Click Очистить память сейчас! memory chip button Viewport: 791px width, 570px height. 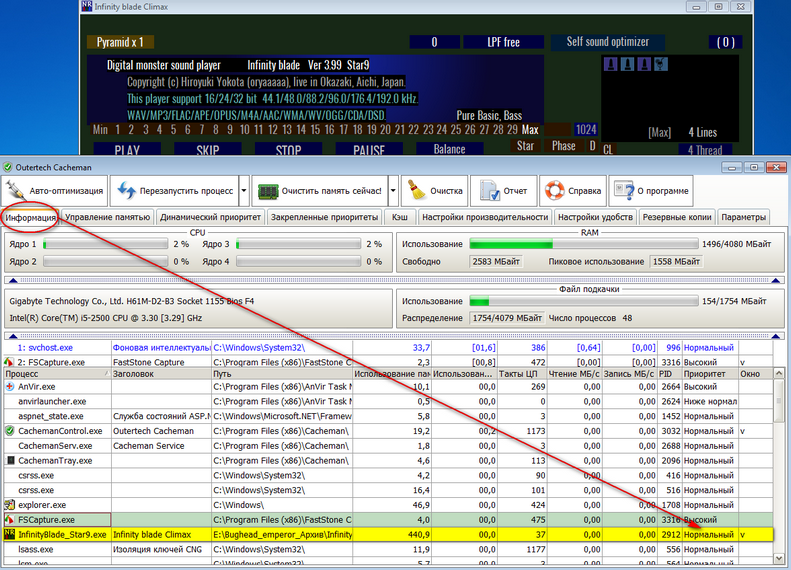click(x=320, y=191)
